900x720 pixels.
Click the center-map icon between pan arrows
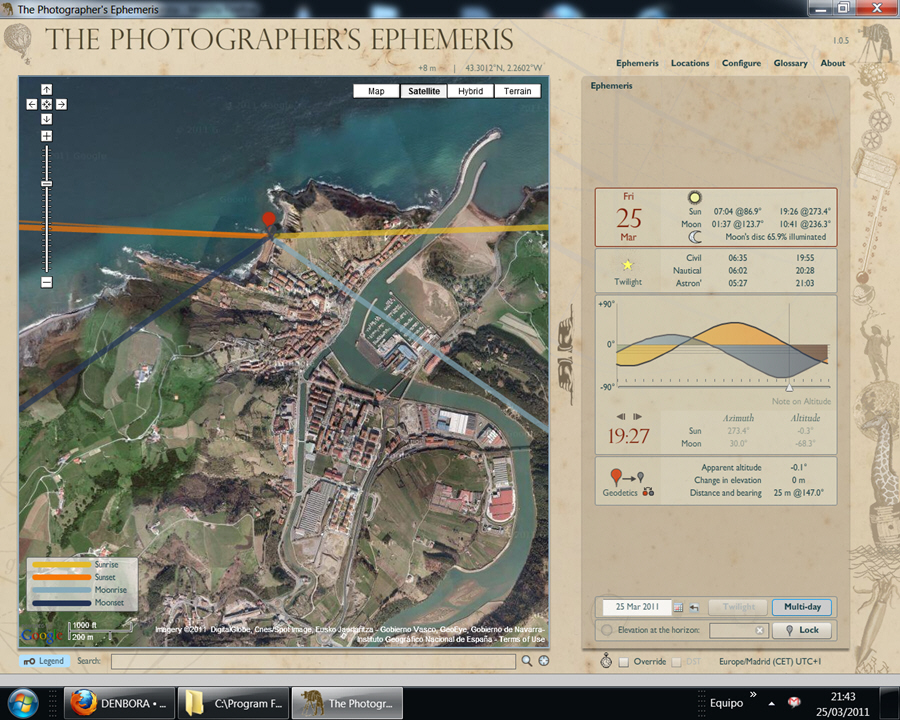46,104
